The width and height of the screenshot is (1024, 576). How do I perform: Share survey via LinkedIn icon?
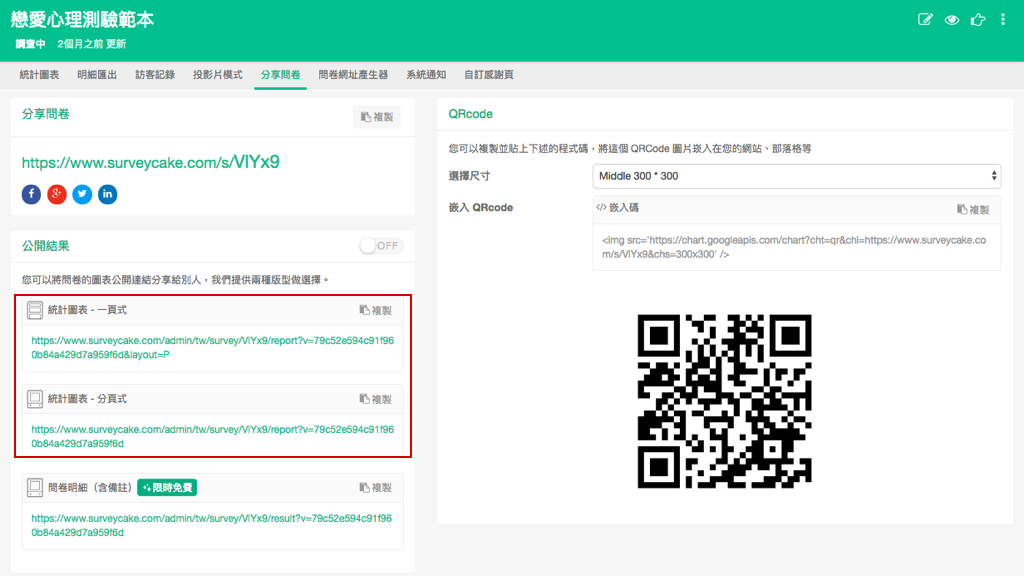(x=107, y=194)
